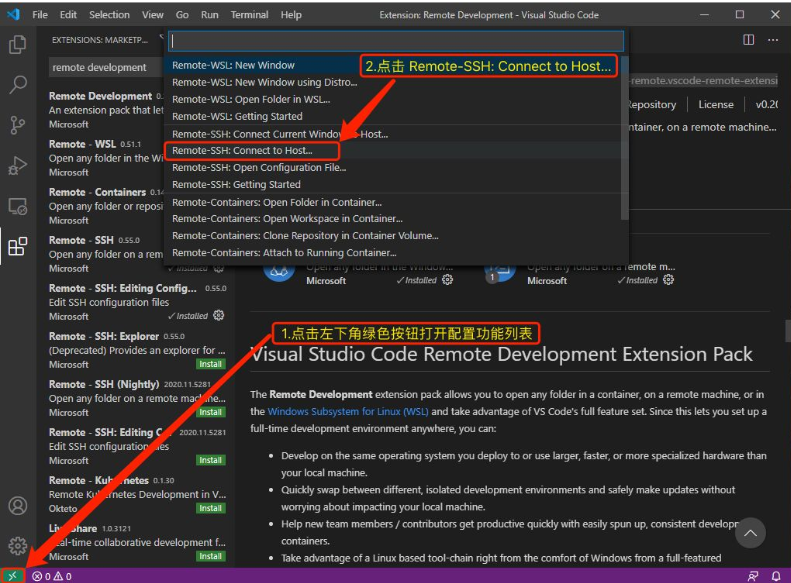Click the VS Code logo in title bar
This screenshot has width=791, height=583.
click(14, 14)
